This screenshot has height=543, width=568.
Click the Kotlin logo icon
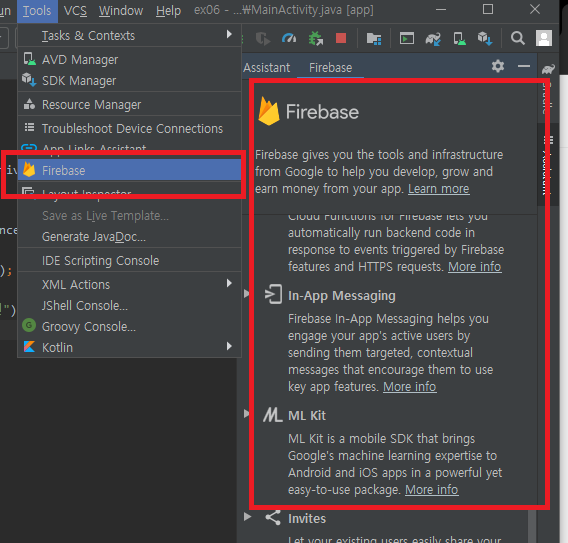click(29, 347)
